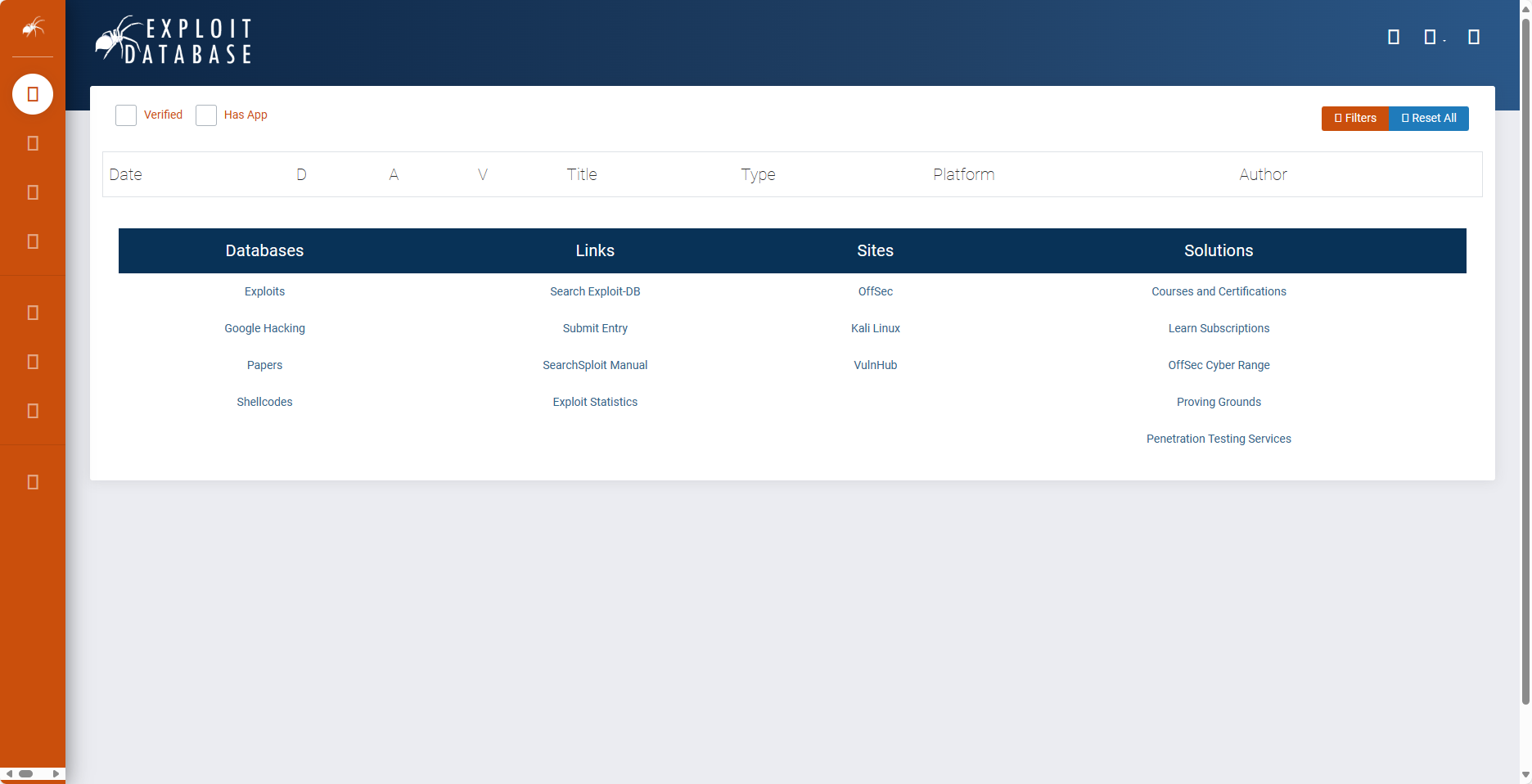Open Penetration Testing Services link
The image size is (1532, 784).
point(1219,439)
